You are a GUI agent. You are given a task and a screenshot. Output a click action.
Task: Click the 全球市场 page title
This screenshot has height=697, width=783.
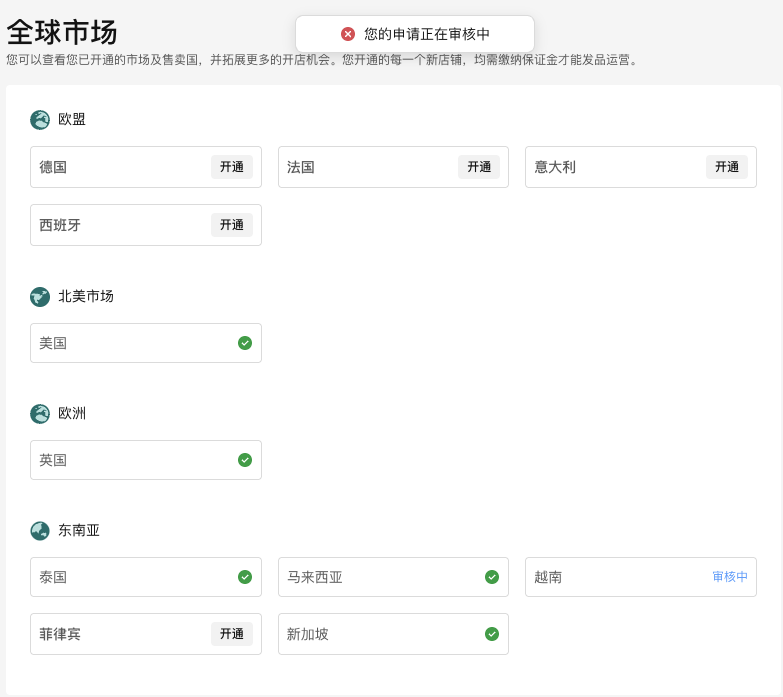(62, 32)
